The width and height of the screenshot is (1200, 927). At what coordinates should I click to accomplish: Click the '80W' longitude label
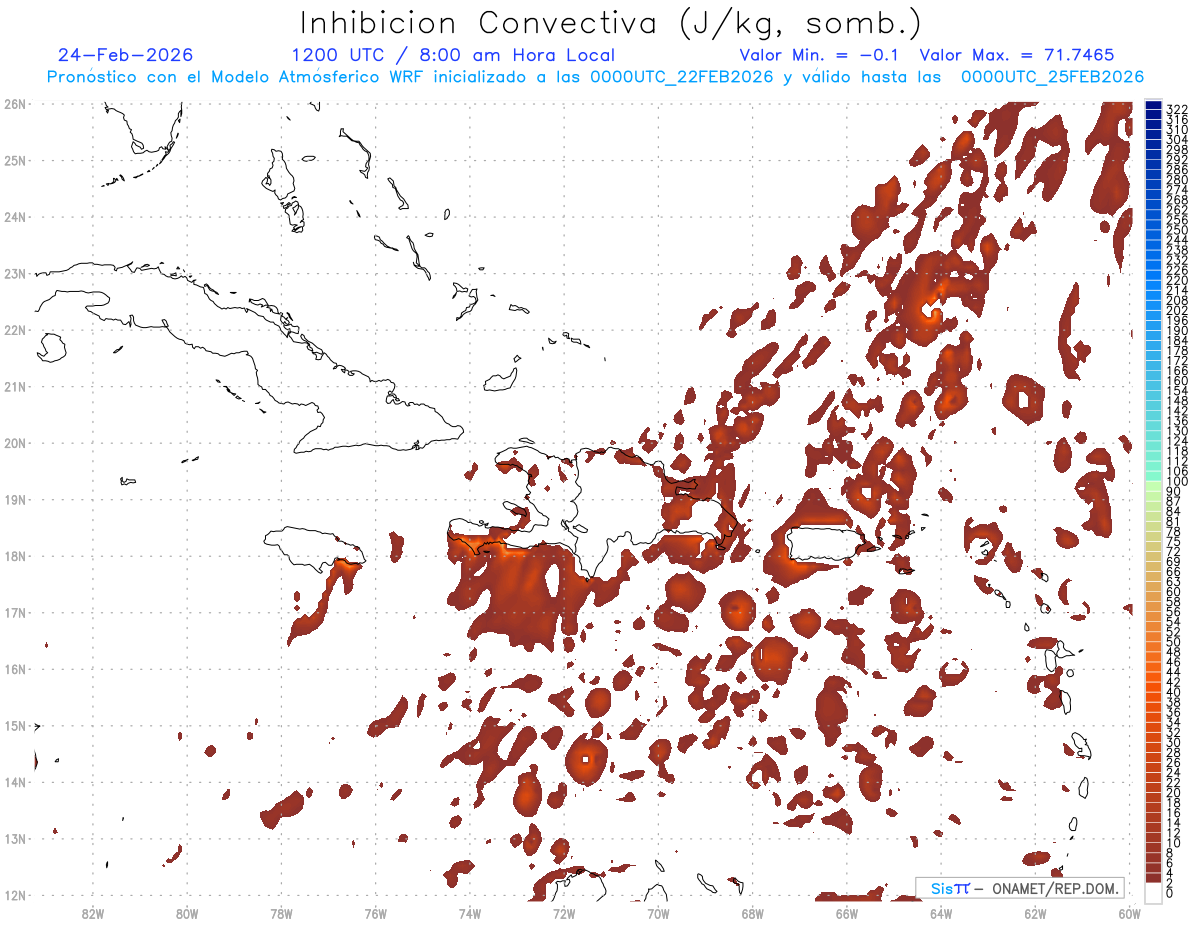coord(186,913)
